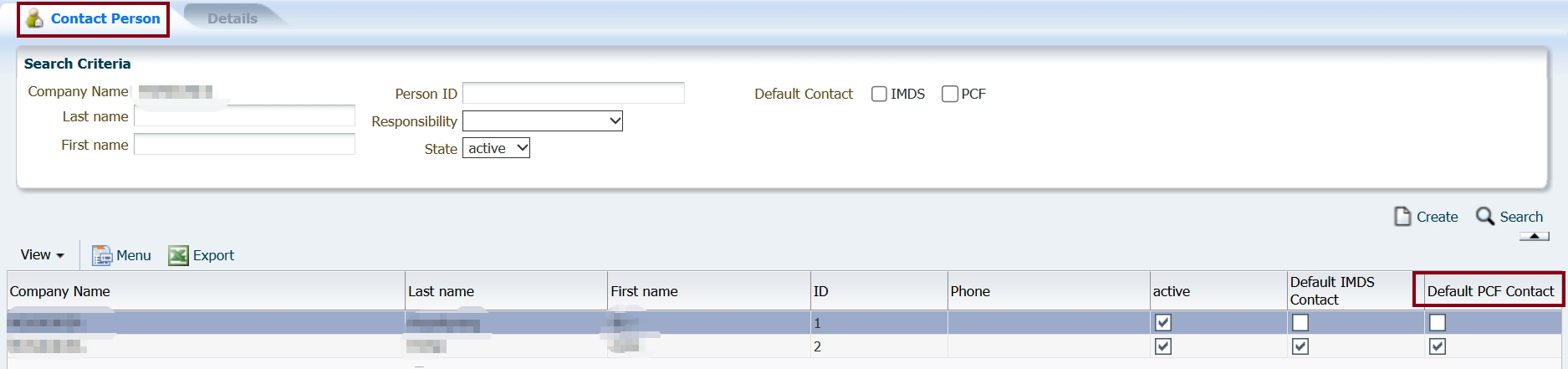Sort by Default PCF Contact column header

pos(1490,290)
